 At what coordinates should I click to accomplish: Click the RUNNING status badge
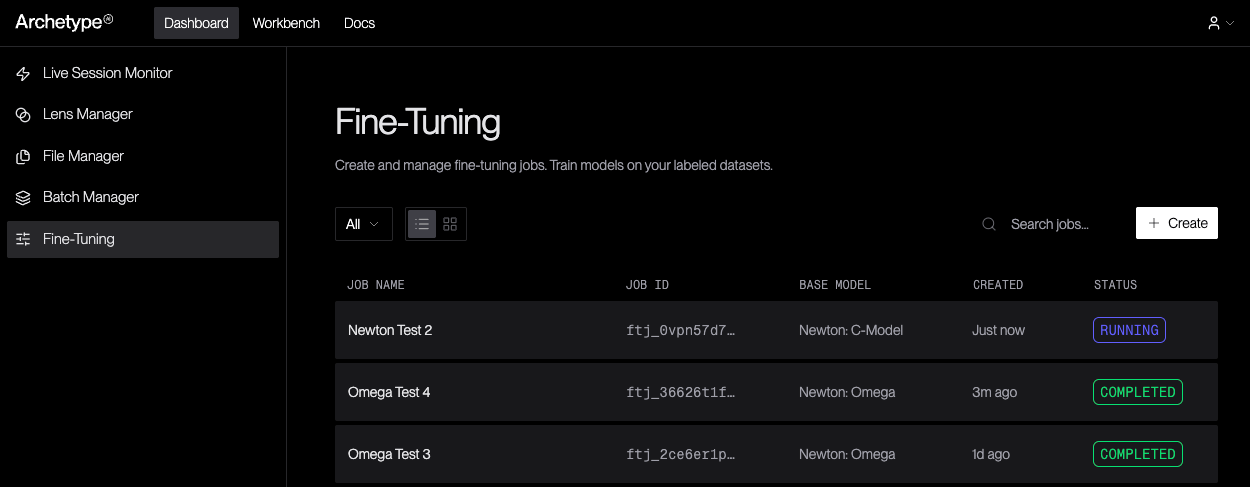(x=1129, y=330)
